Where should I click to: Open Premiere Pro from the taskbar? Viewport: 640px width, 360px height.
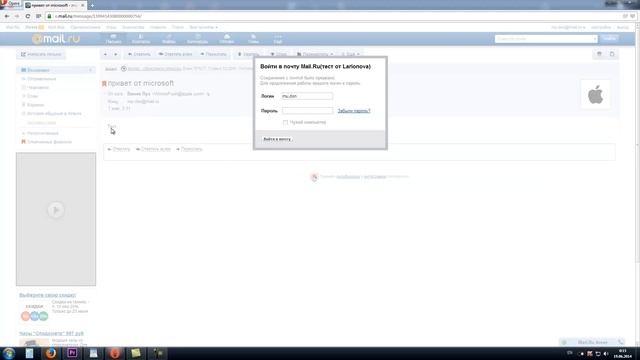(x=72, y=353)
